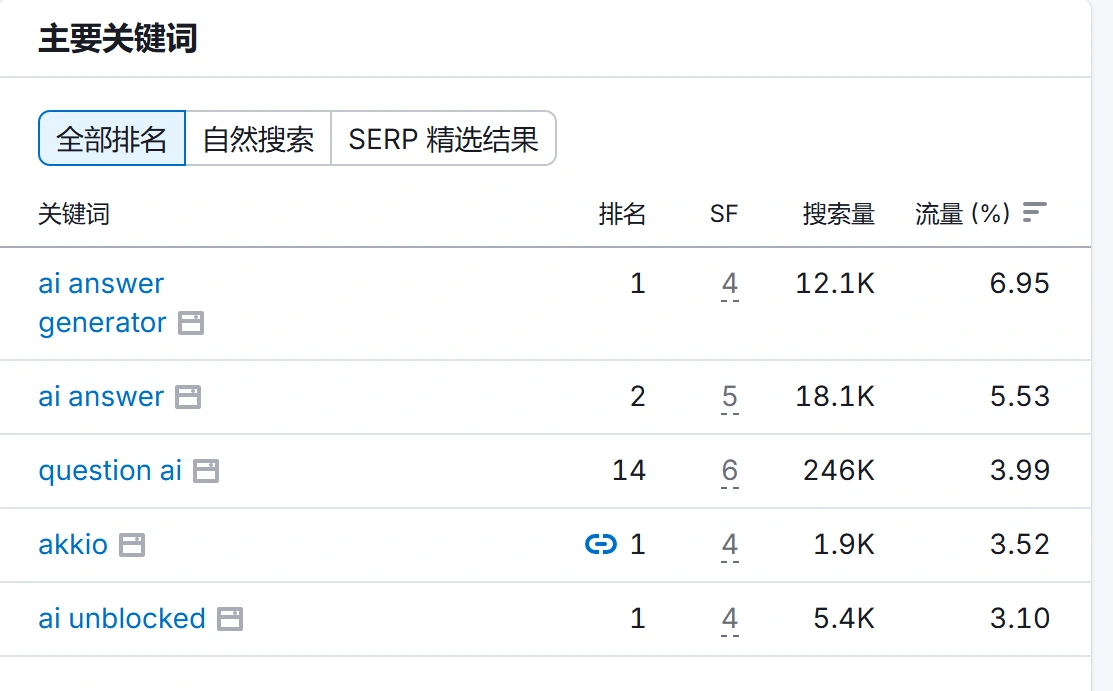Click SERP snapshot icon beside ai answer
Image resolution: width=1113 pixels, height=691 pixels.
click(x=188, y=397)
